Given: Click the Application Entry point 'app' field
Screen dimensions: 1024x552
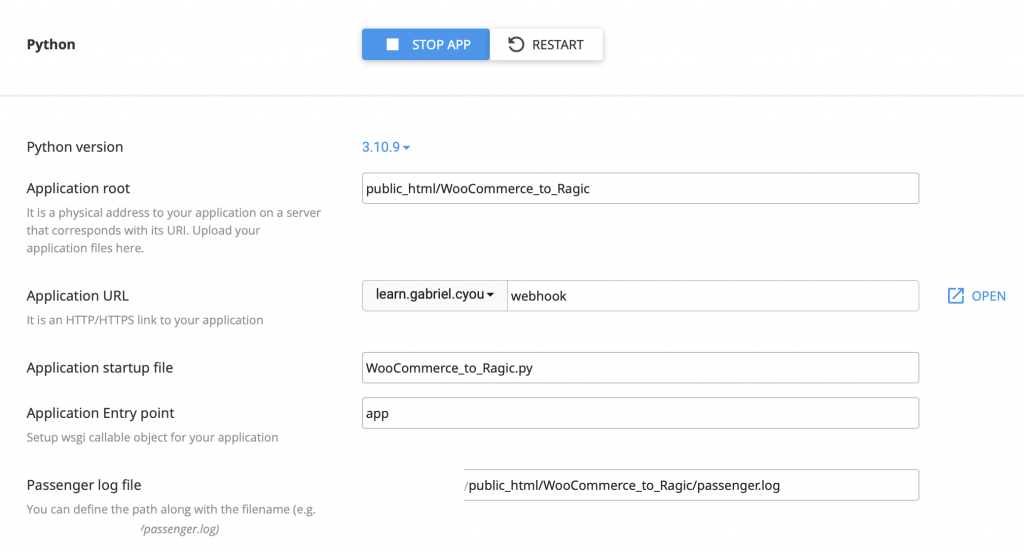Looking at the screenshot, I should coord(640,413).
